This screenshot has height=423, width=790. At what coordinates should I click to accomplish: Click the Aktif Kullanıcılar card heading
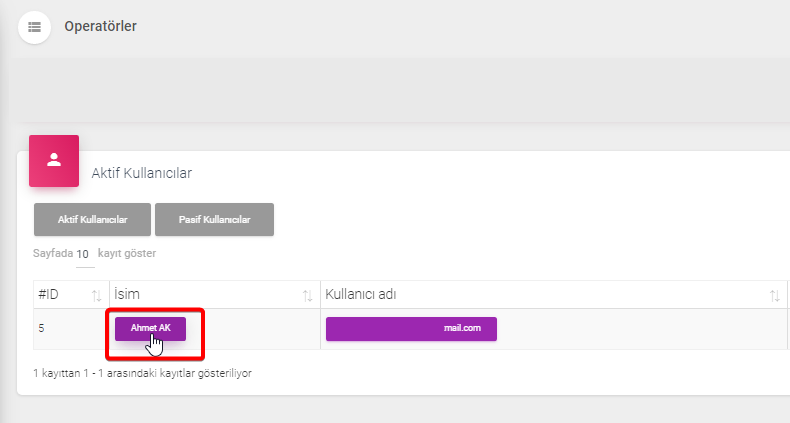pyautogui.click(x=142, y=173)
